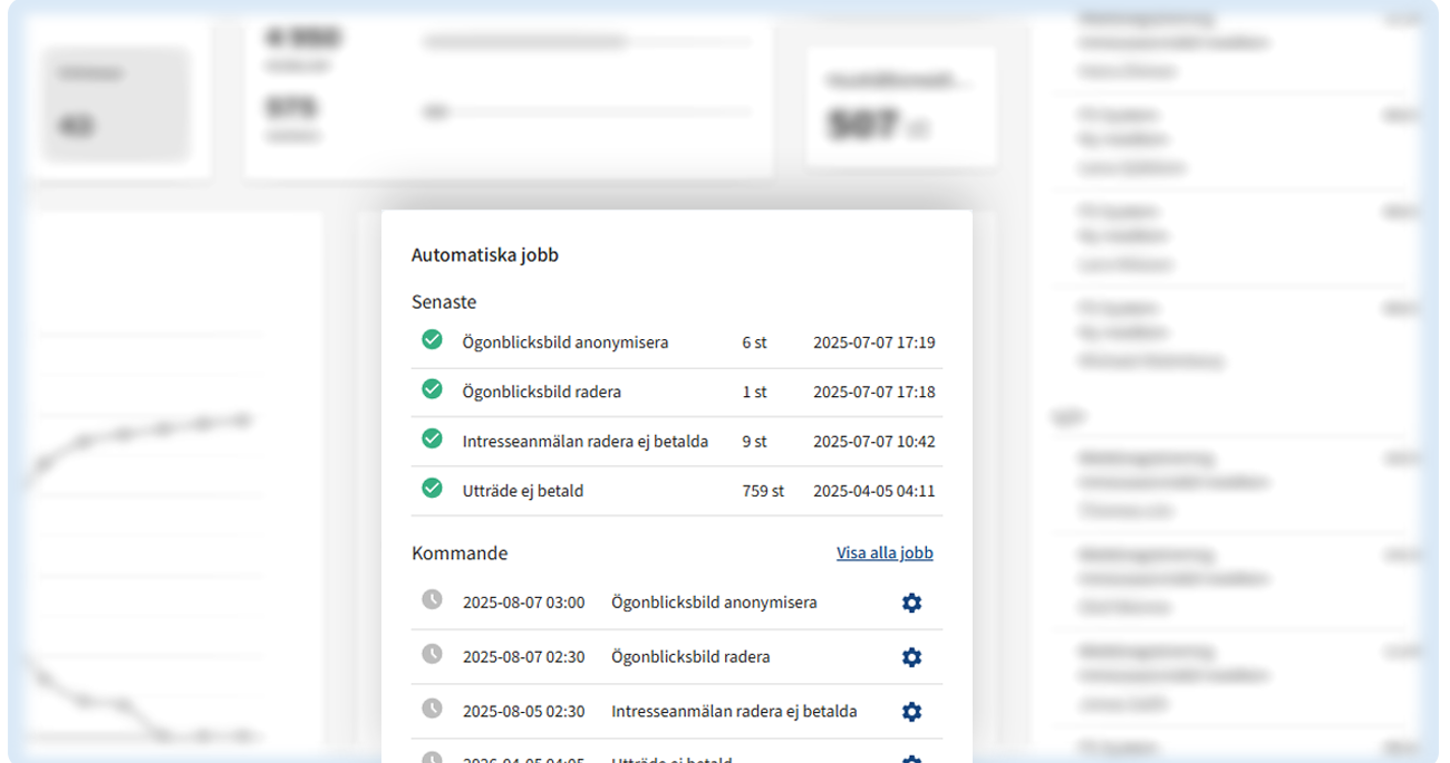Click the Automatiska jobb card title
Screen dimensions: 1450x763
[x=485, y=255]
